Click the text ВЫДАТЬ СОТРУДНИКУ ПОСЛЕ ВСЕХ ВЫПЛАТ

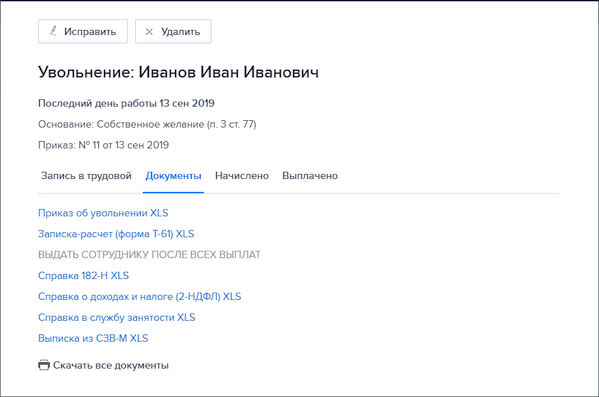149,255
